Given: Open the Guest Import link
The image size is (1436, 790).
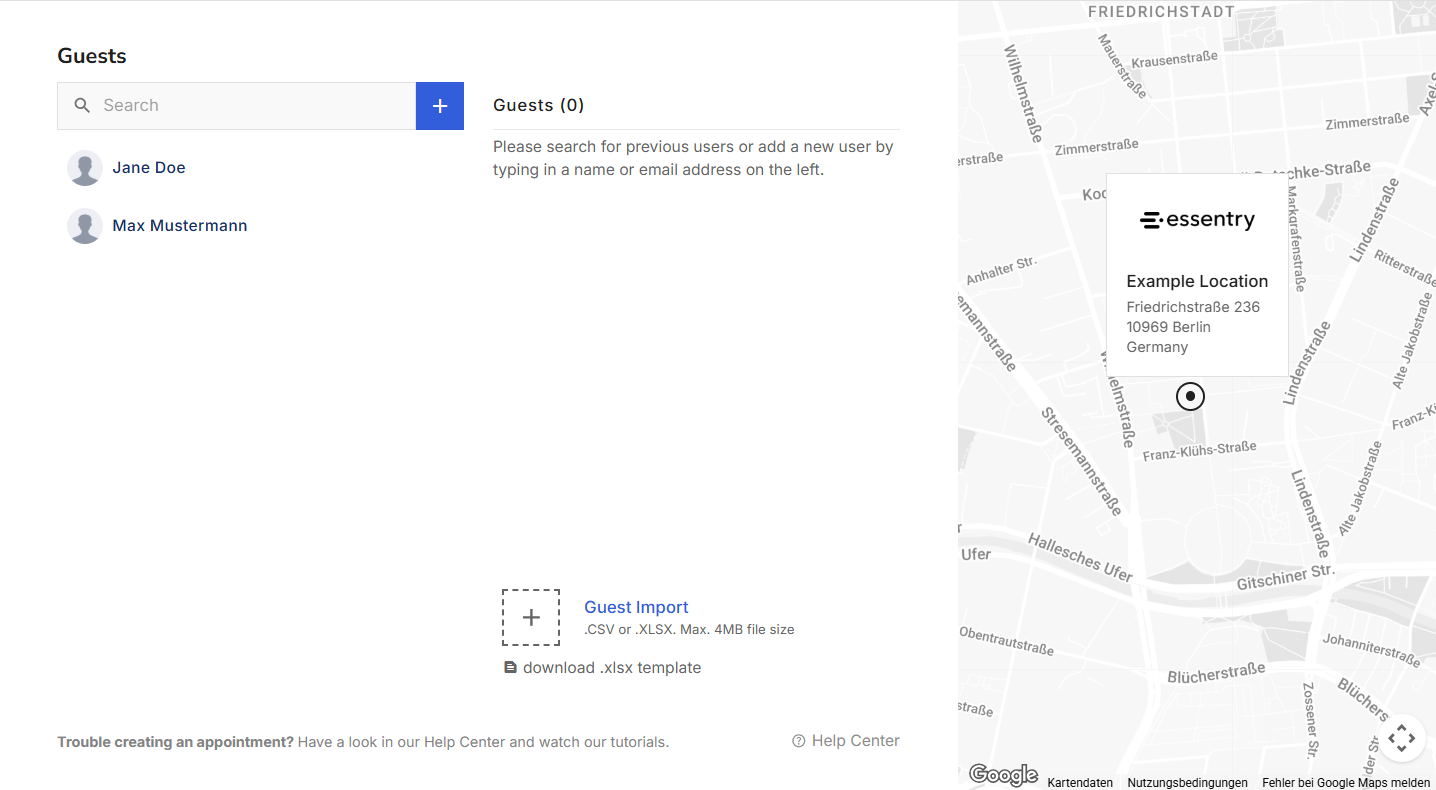Looking at the screenshot, I should pyautogui.click(x=636, y=607).
